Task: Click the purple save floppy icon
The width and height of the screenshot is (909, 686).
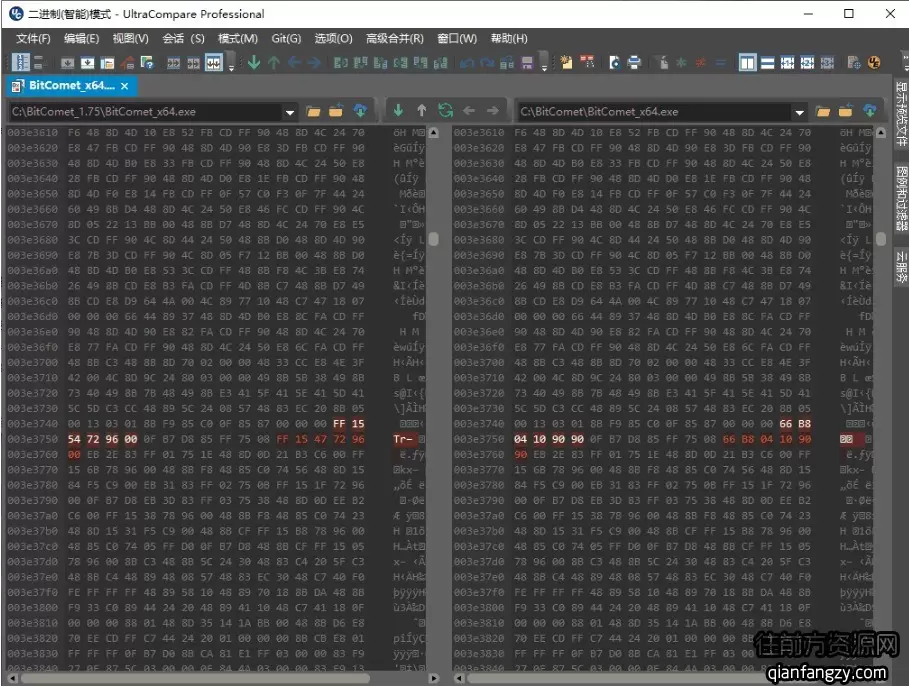Action: (x=527, y=63)
